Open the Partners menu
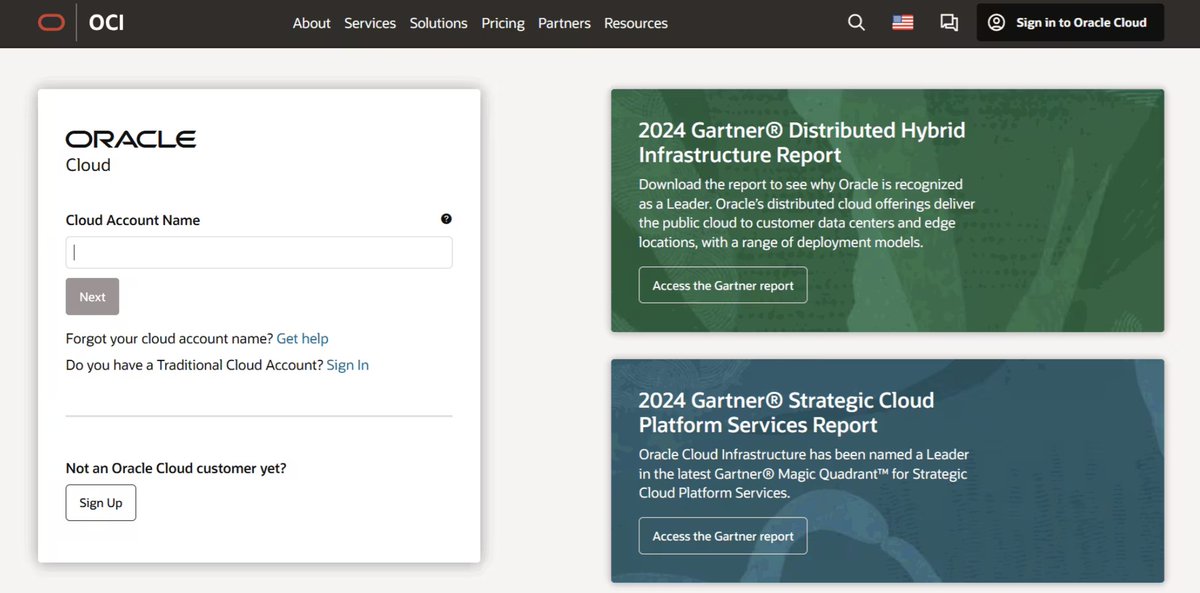This screenshot has width=1200, height=593. (564, 23)
